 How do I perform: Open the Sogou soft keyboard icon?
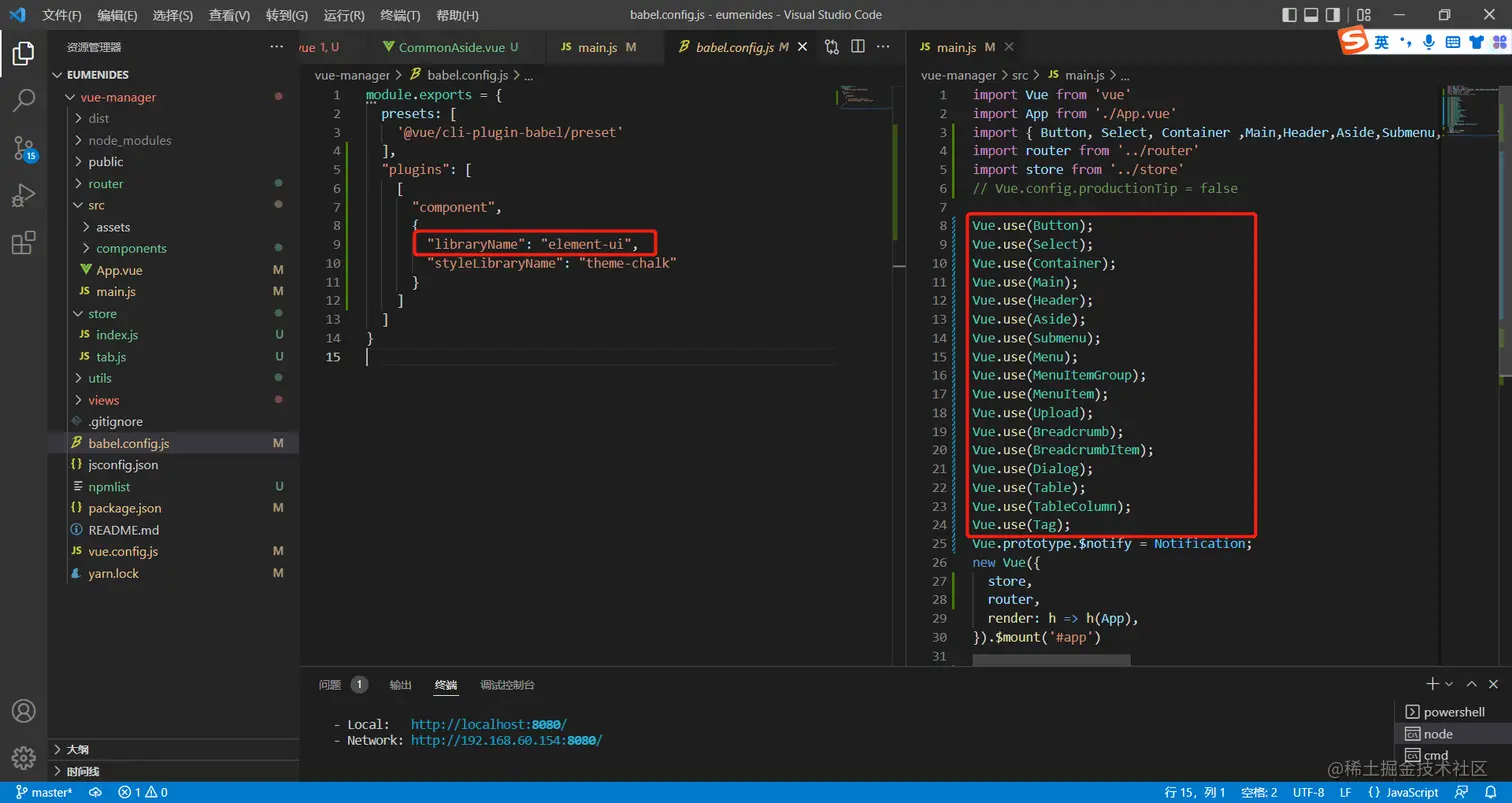[x=1453, y=42]
